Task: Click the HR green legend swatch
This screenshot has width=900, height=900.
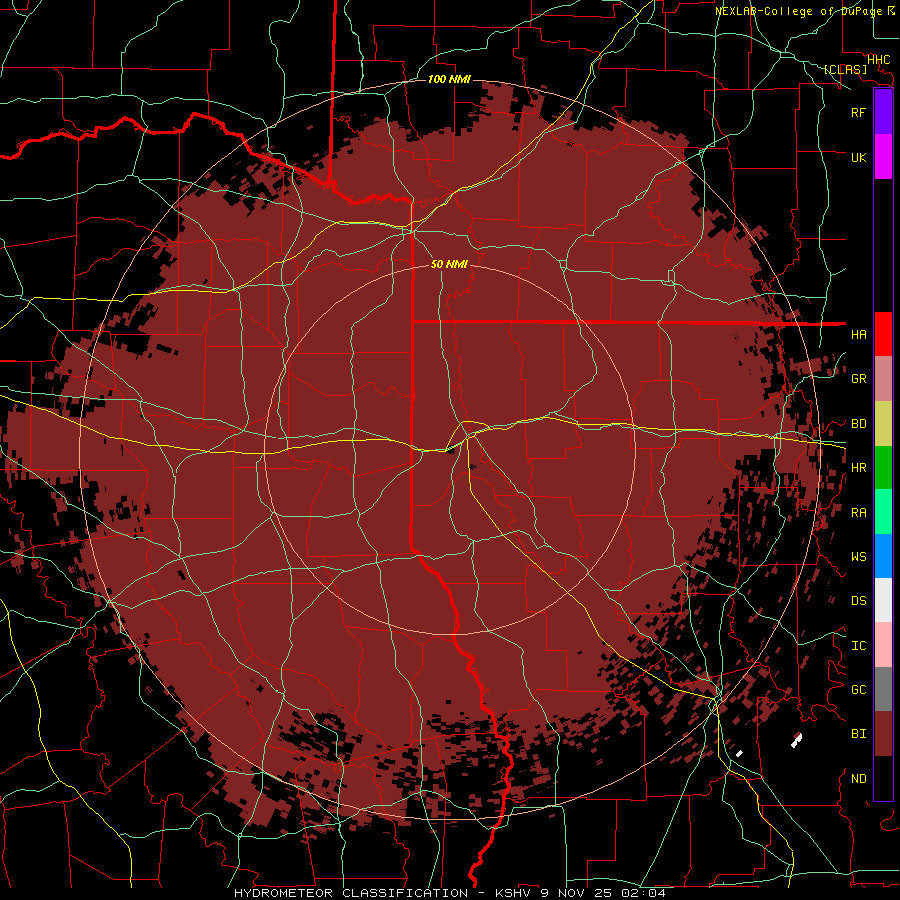Action: coord(883,468)
